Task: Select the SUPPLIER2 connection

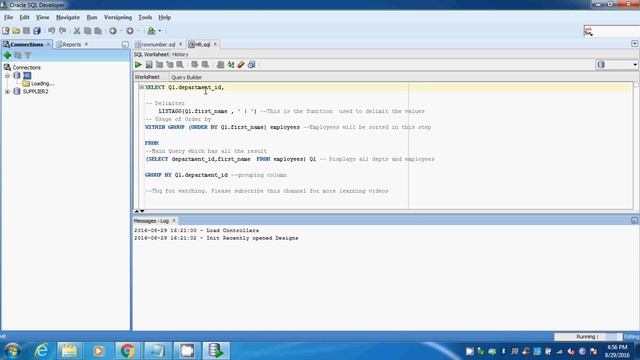Action: tap(36, 91)
